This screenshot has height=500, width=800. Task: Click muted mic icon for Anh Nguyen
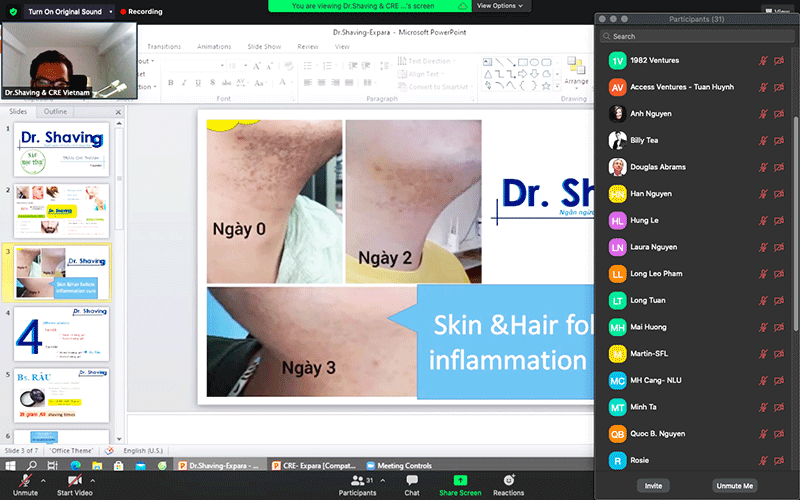(x=763, y=114)
